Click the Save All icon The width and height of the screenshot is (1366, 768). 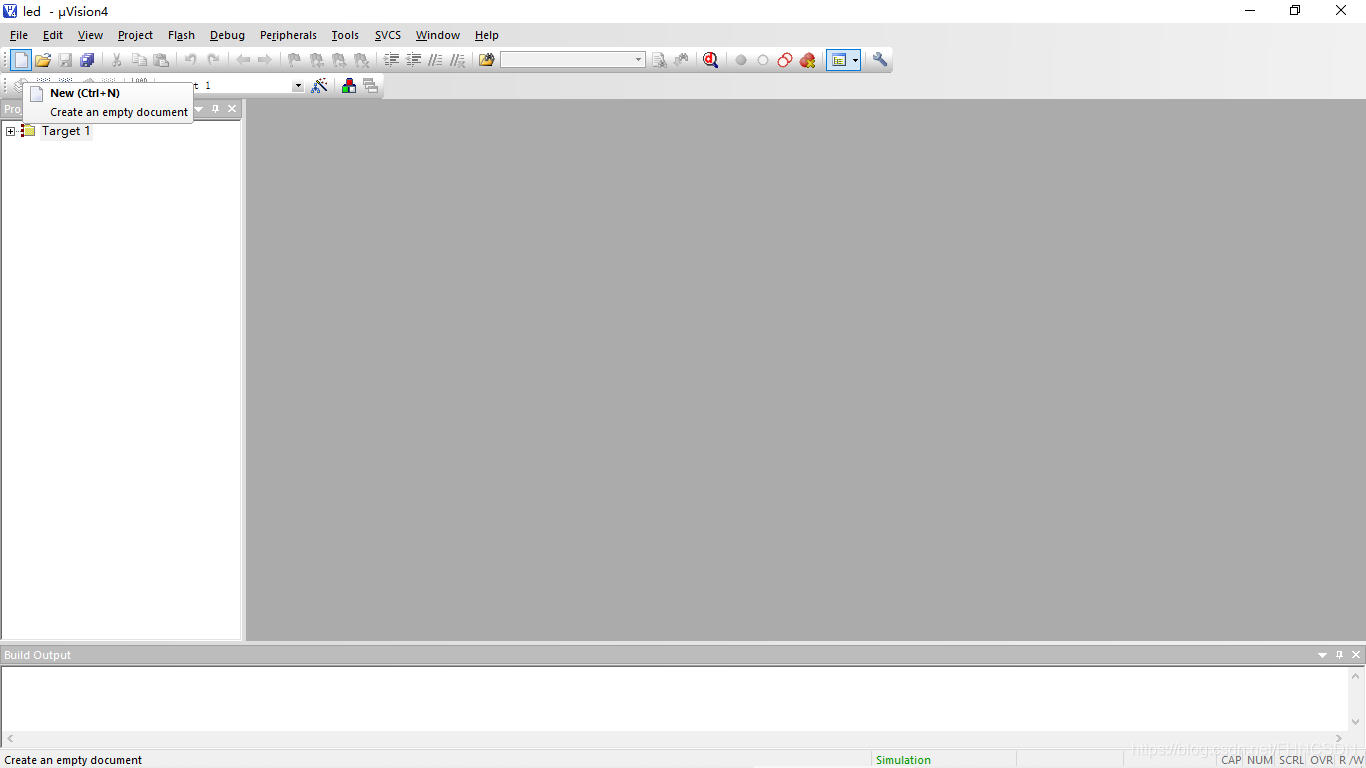[x=87, y=60]
